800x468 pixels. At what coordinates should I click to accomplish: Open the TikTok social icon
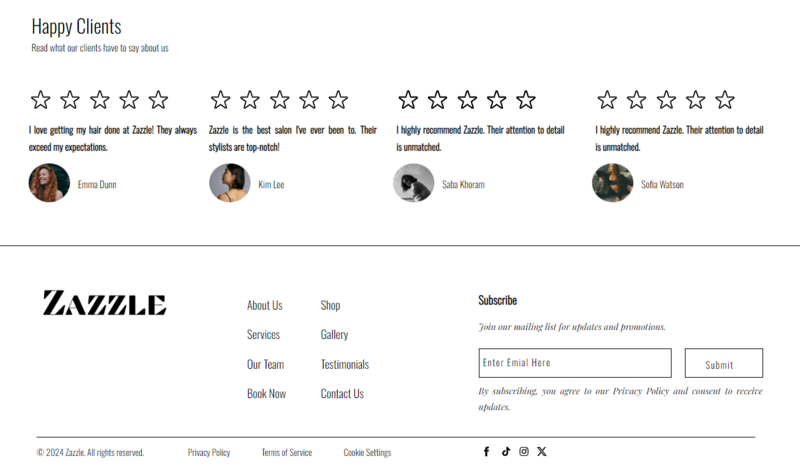506,452
